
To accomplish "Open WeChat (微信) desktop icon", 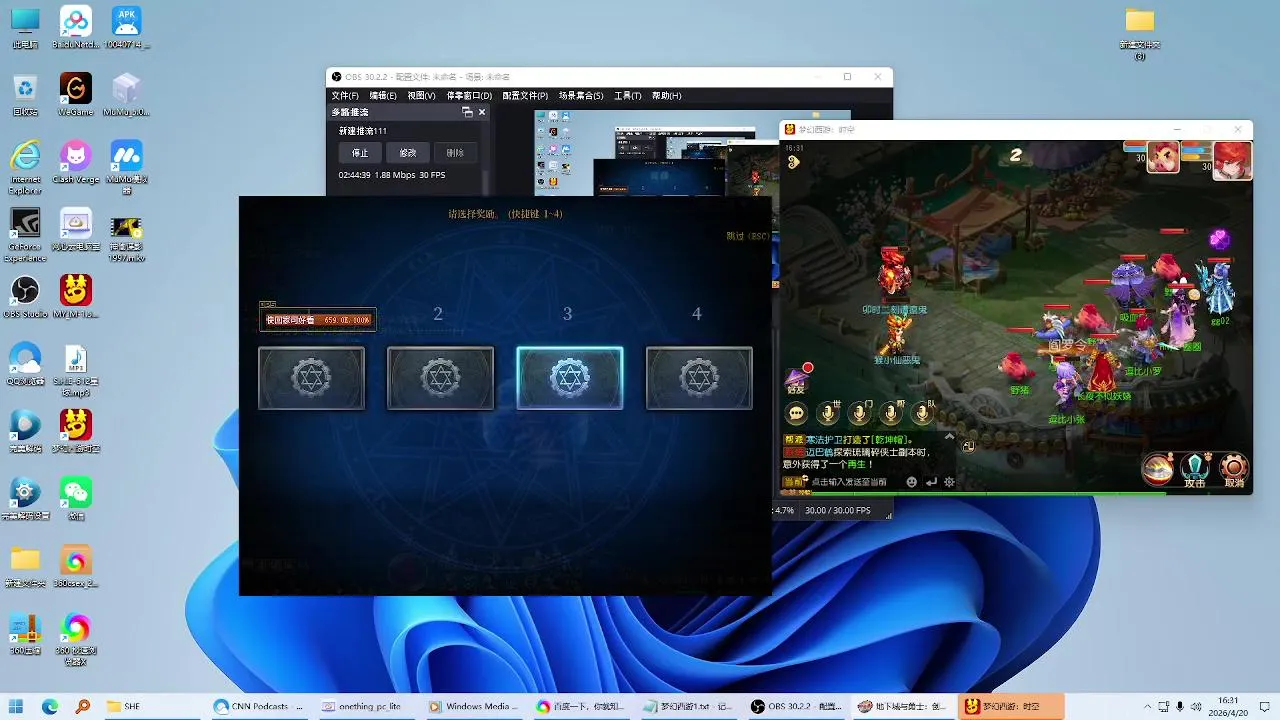I will 75,497.
